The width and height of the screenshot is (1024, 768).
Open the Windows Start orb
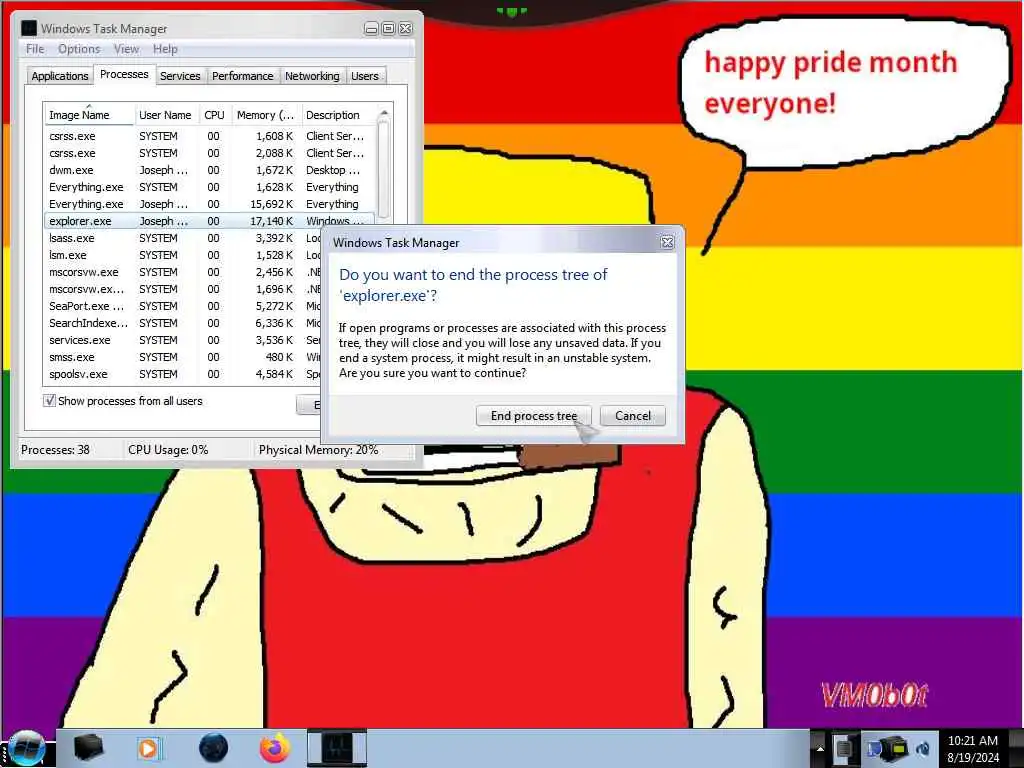pyautogui.click(x=26, y=748)
